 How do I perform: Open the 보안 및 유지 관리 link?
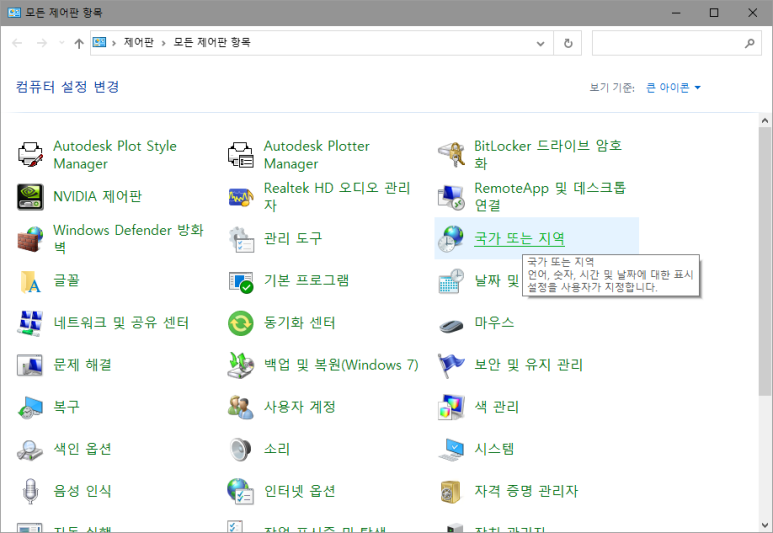[x=528, y=365]
